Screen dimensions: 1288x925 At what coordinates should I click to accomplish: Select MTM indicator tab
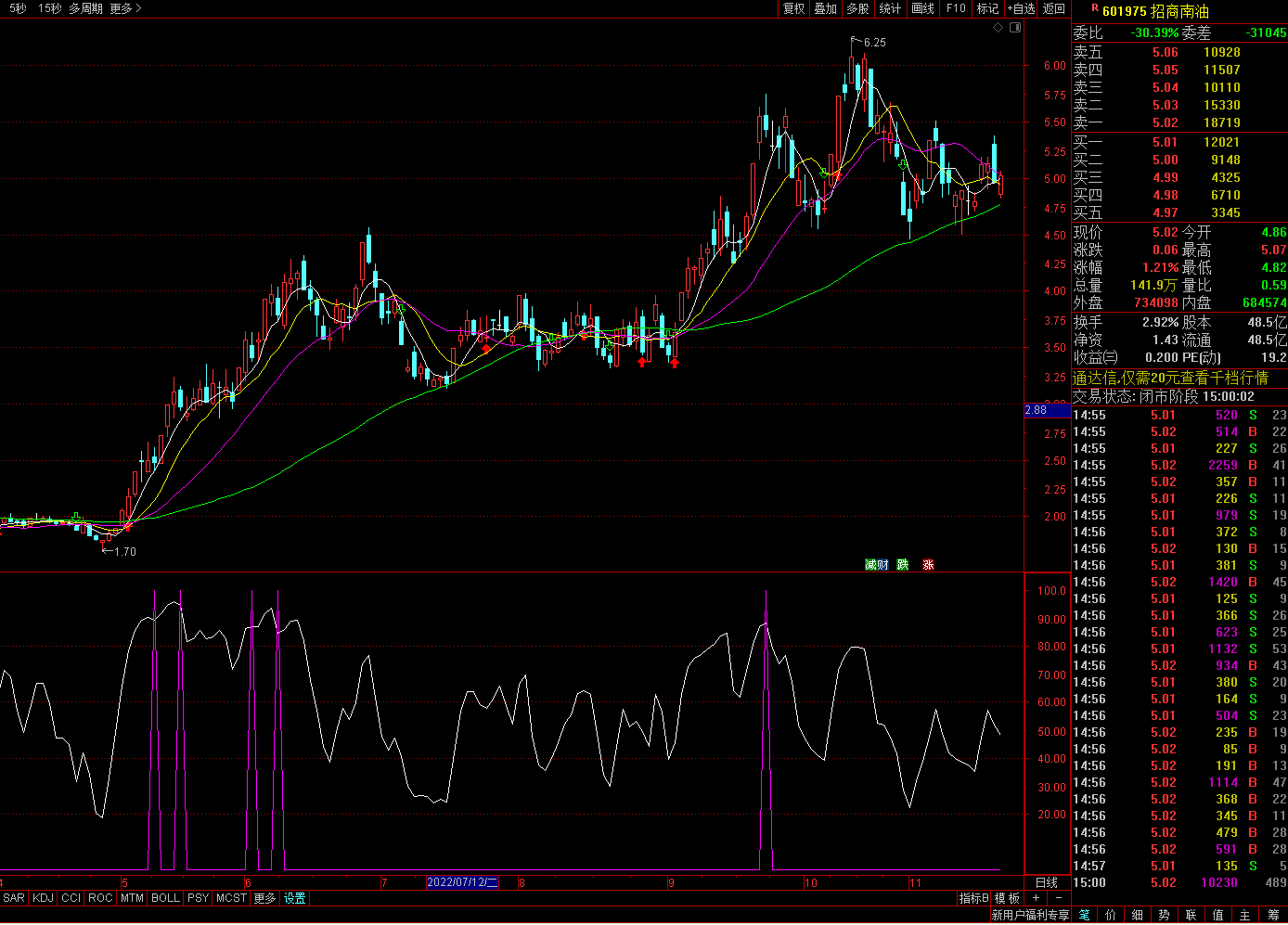click(132, 898)
